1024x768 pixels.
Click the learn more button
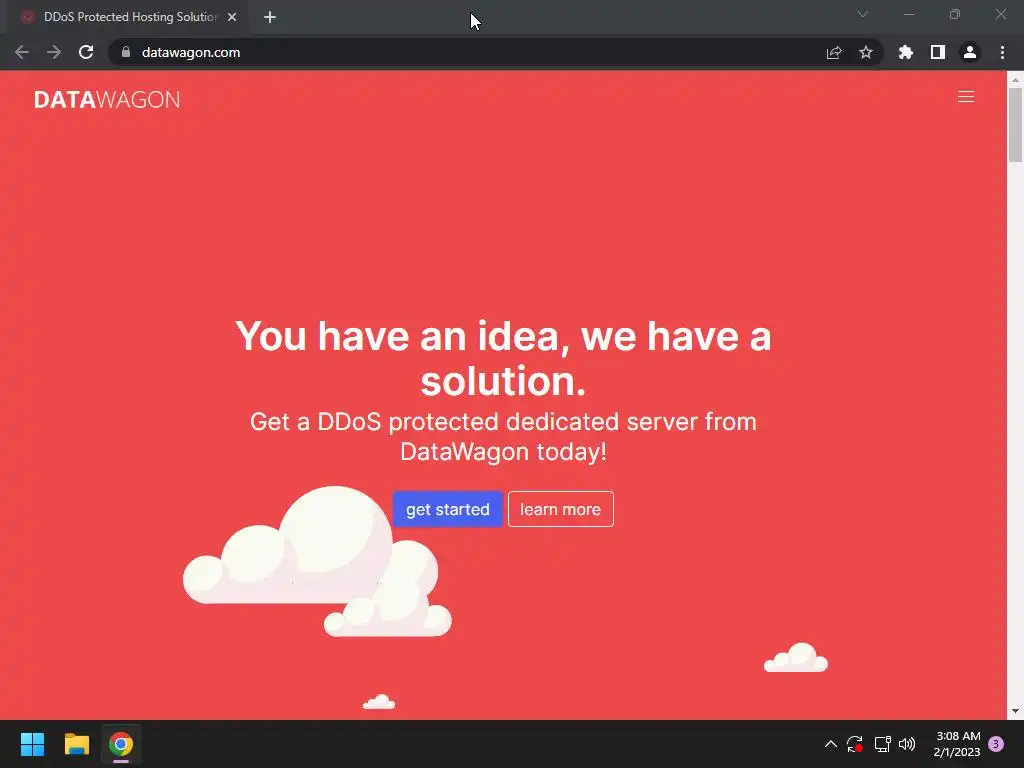pyautogui.click(x=560, y=509)
